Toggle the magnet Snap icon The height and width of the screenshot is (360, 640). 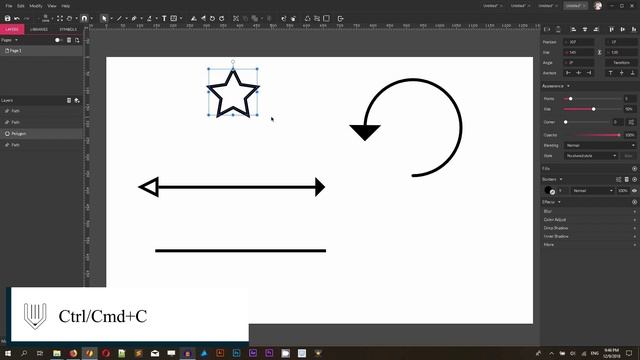click(x=84, y=18)
